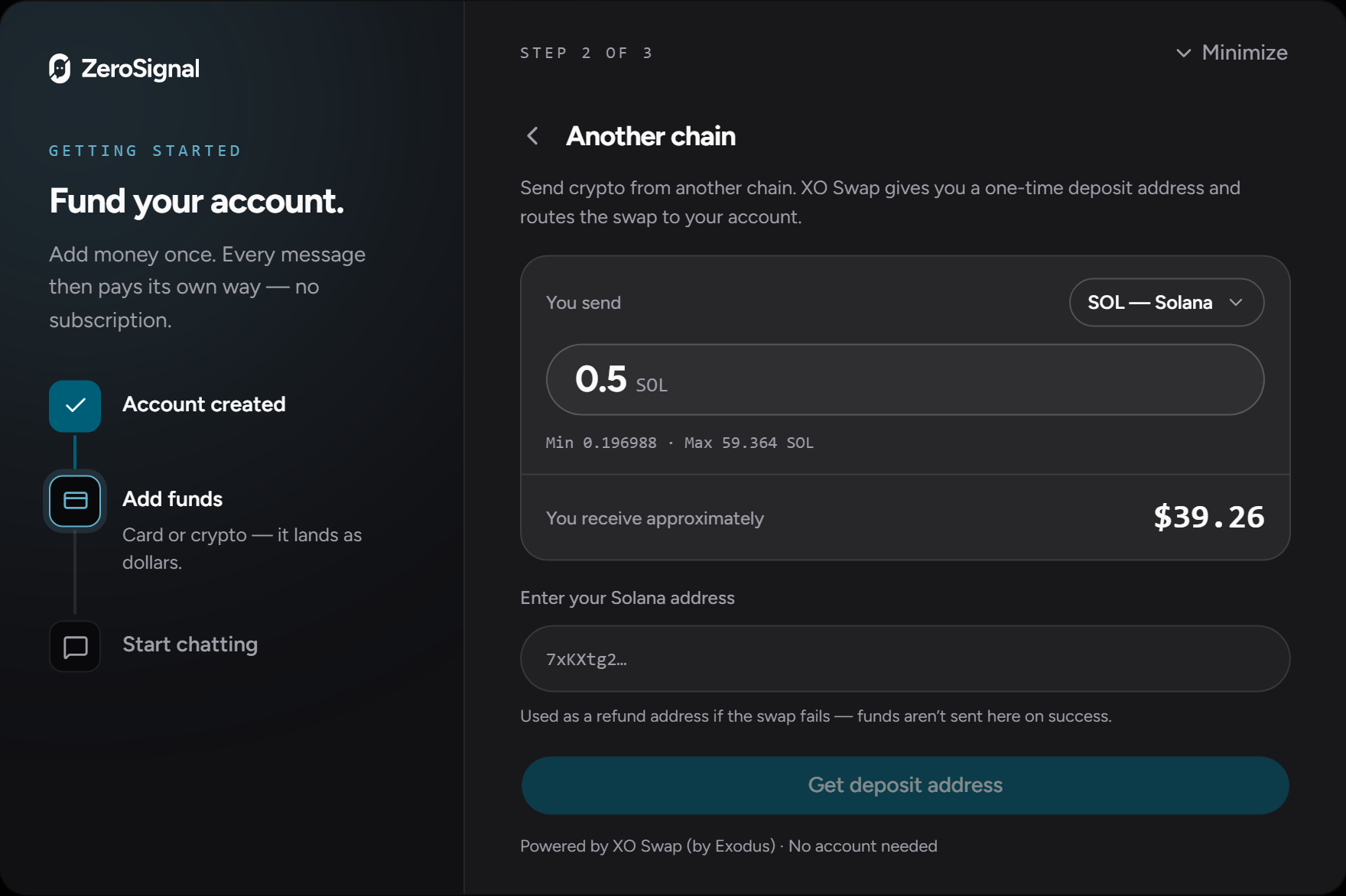
Task: Click the Start chatting speech bubble icon
Action: click(x=75, y=647)
